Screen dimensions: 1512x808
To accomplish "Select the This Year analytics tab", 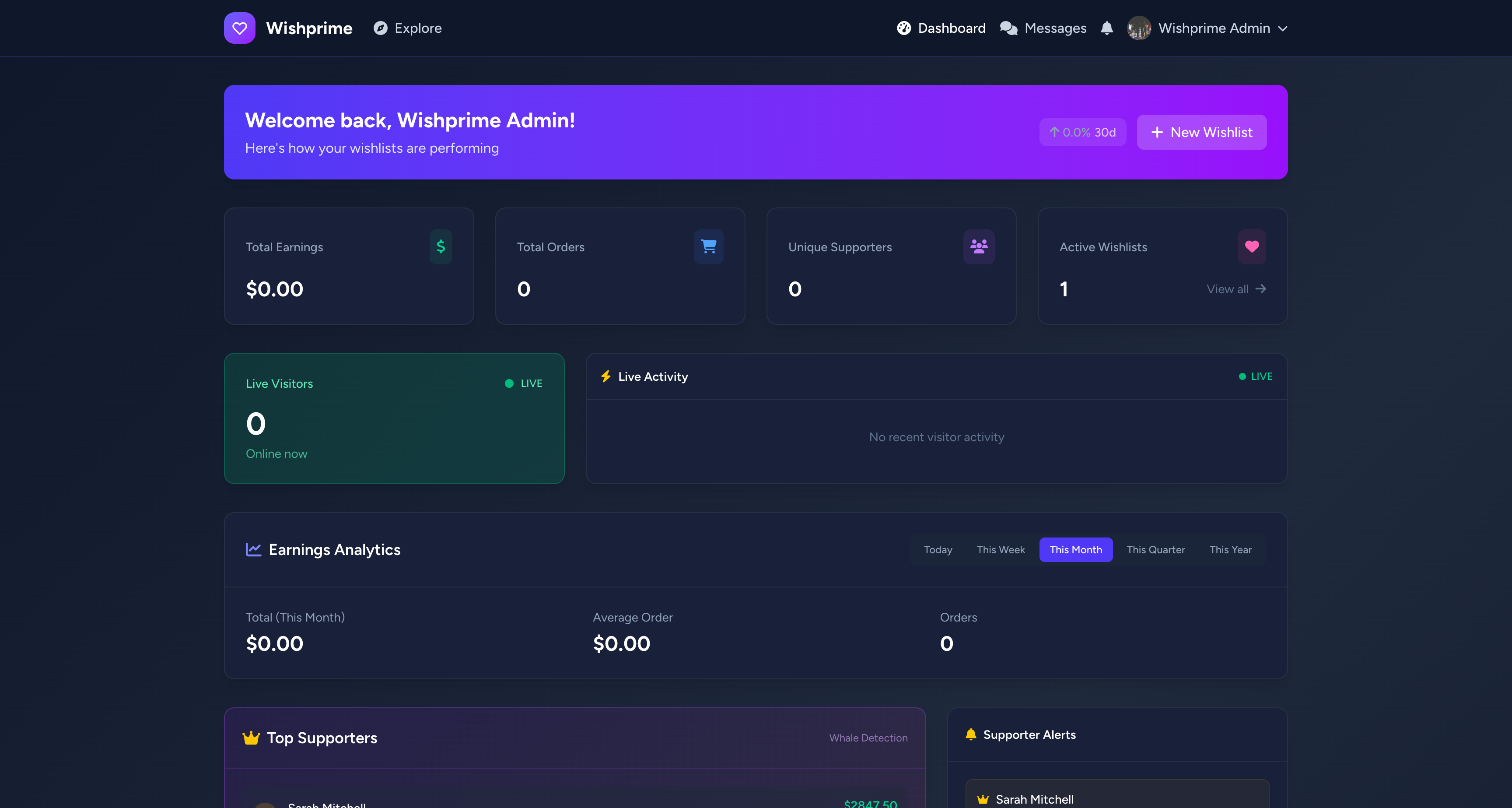I will 1230,550.
